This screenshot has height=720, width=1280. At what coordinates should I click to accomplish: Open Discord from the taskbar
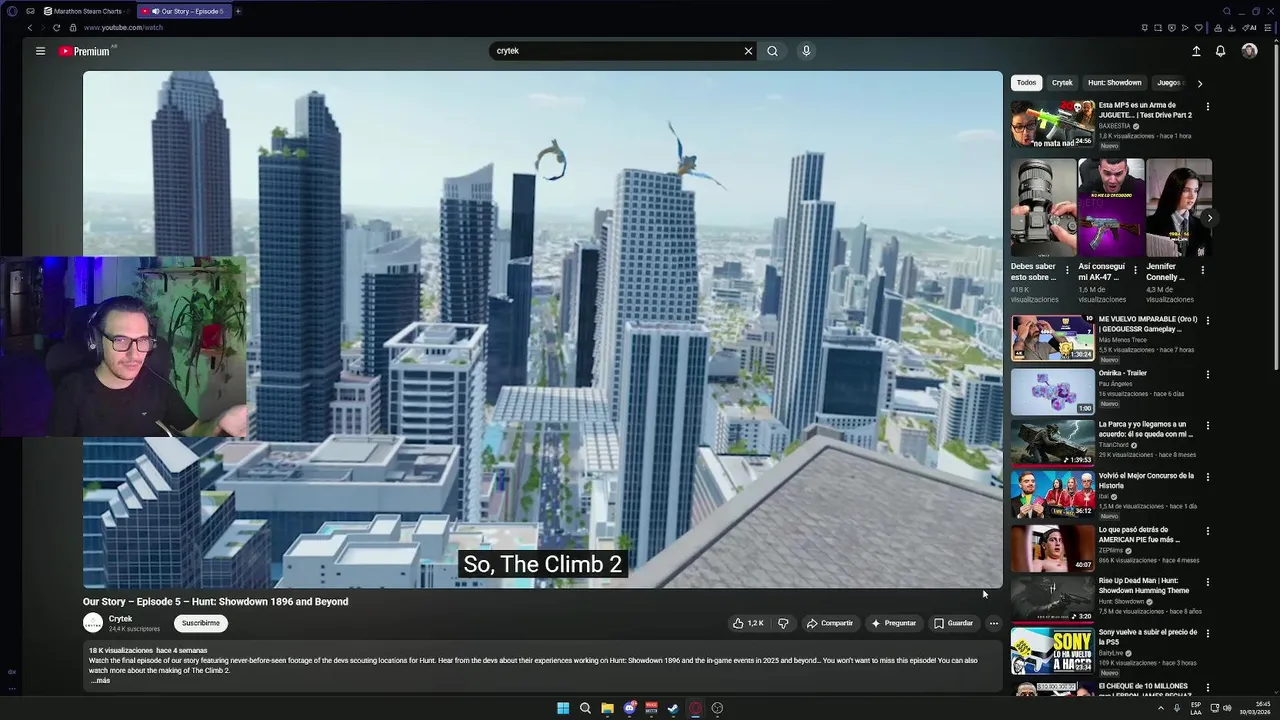pyautogui.click(x=629, y=708)
